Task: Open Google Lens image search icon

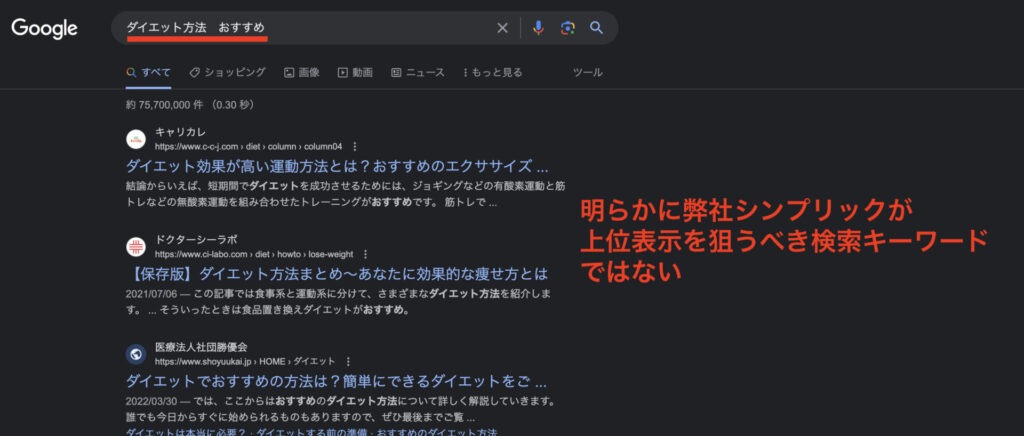Action: click(x=567, y=28)
